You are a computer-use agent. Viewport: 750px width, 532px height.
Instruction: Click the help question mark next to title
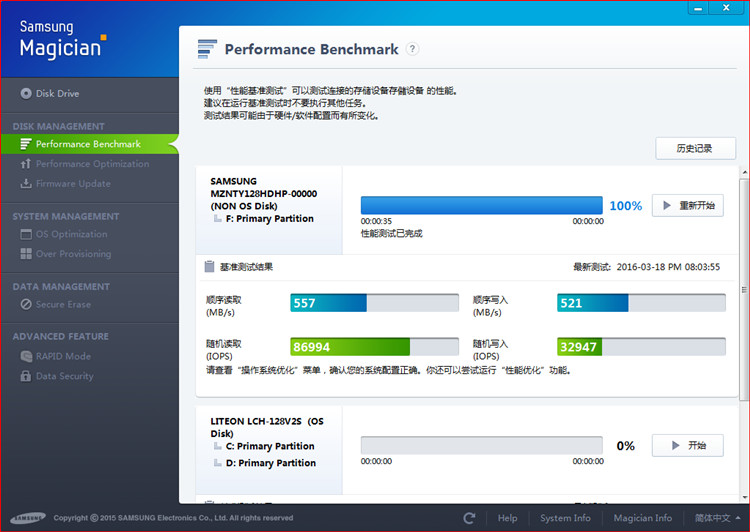412,49
